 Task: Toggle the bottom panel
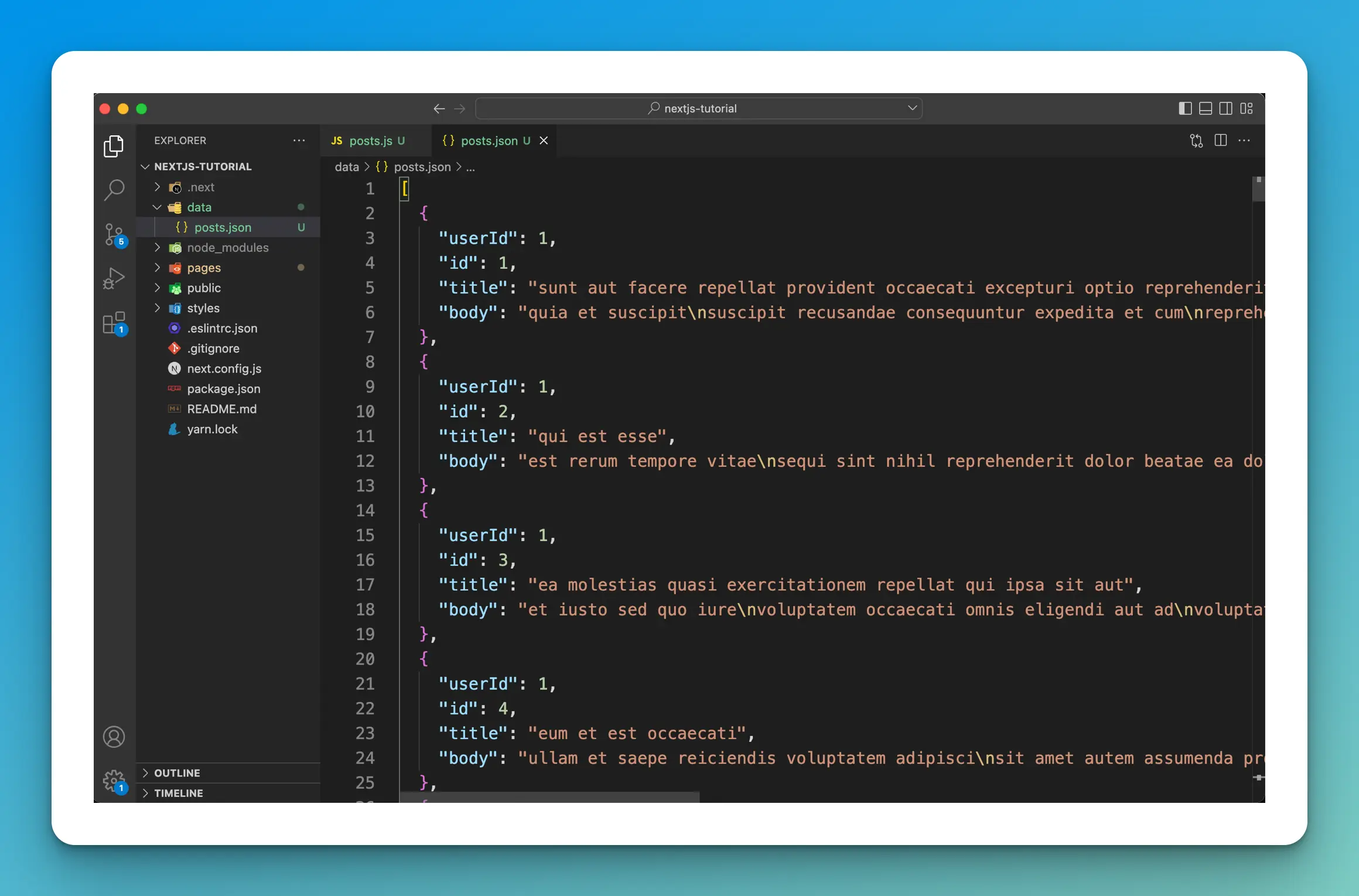point(1206,109)
